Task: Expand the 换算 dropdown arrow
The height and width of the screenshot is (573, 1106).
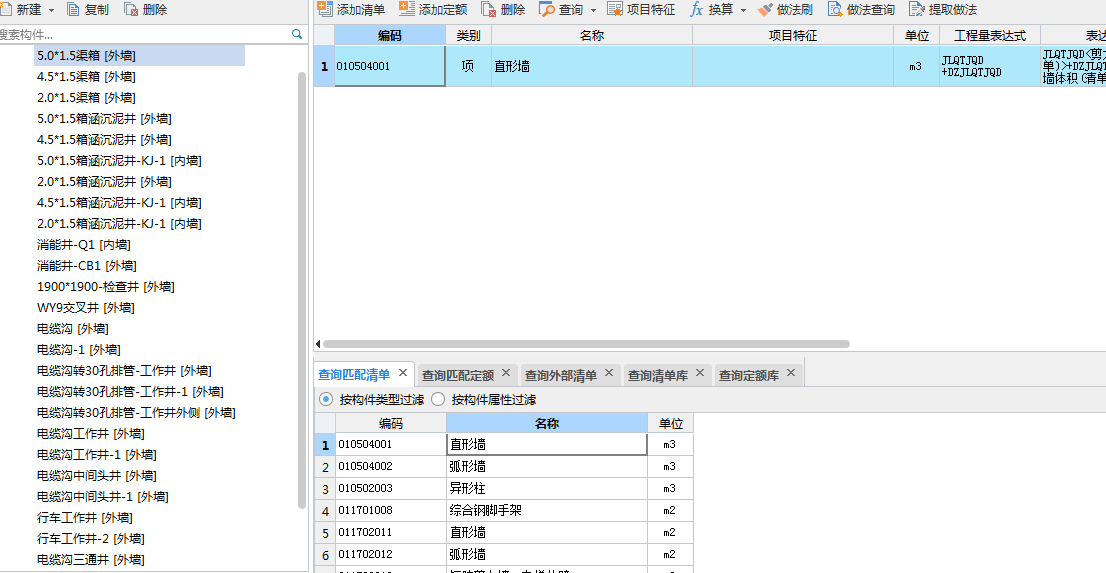Action: point(743,11)
